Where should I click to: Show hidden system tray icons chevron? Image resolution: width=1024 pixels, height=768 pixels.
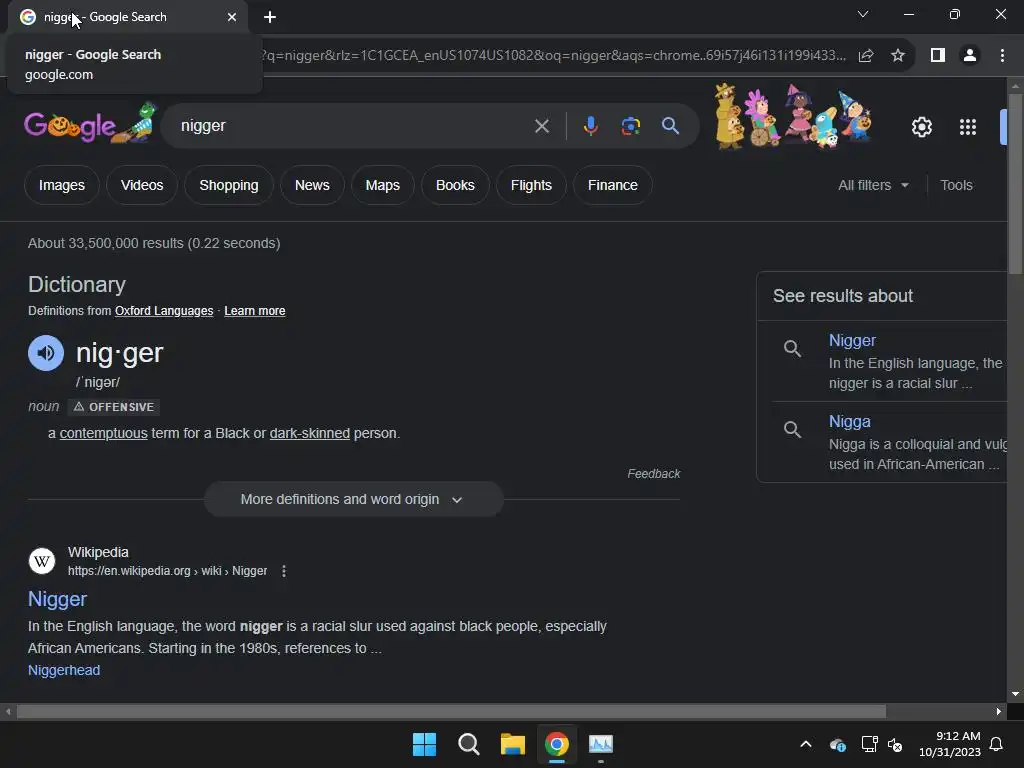(806, 744)
